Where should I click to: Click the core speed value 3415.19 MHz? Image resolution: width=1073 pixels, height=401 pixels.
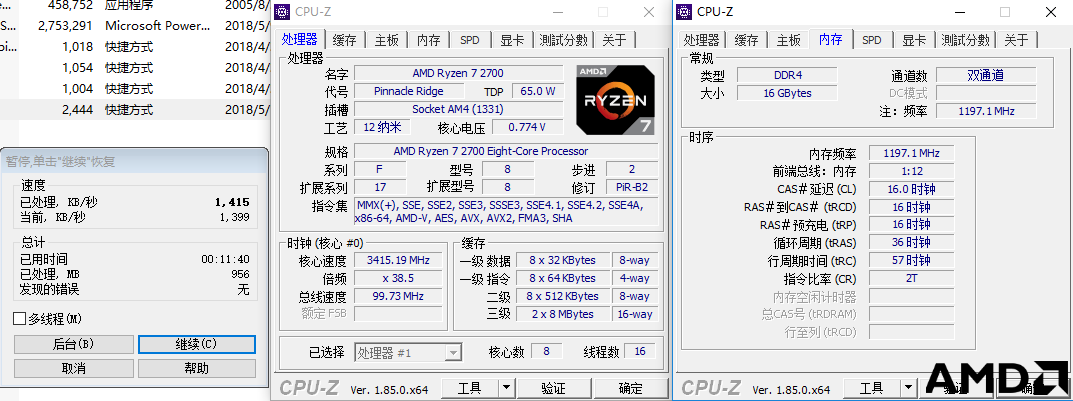click(x=398, y=260)
